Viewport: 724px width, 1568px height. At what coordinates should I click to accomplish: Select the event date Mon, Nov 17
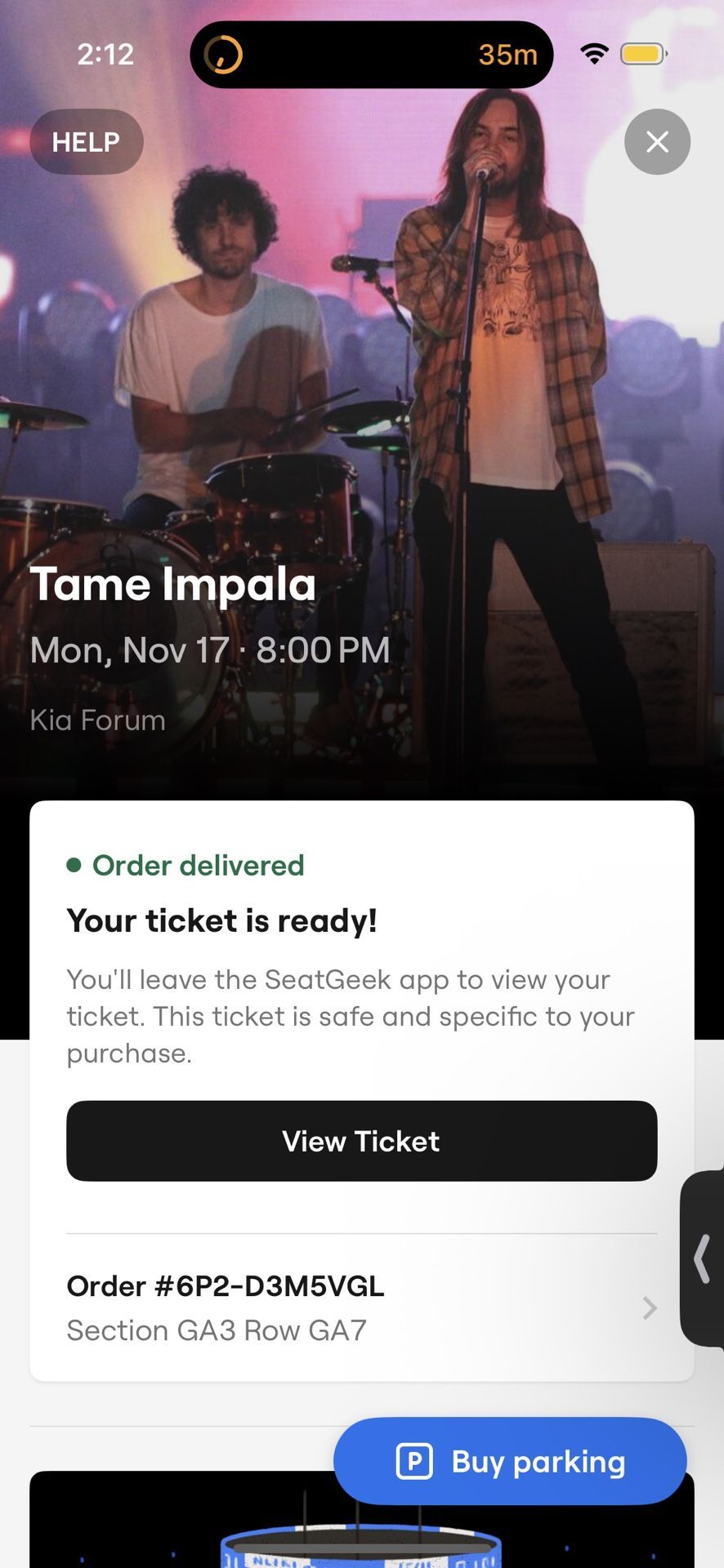[x=209, y=650]
